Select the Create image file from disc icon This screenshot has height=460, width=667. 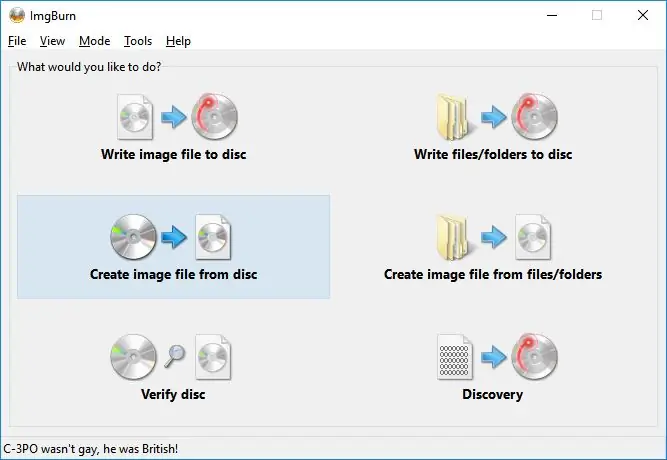[x=171, y=237]
